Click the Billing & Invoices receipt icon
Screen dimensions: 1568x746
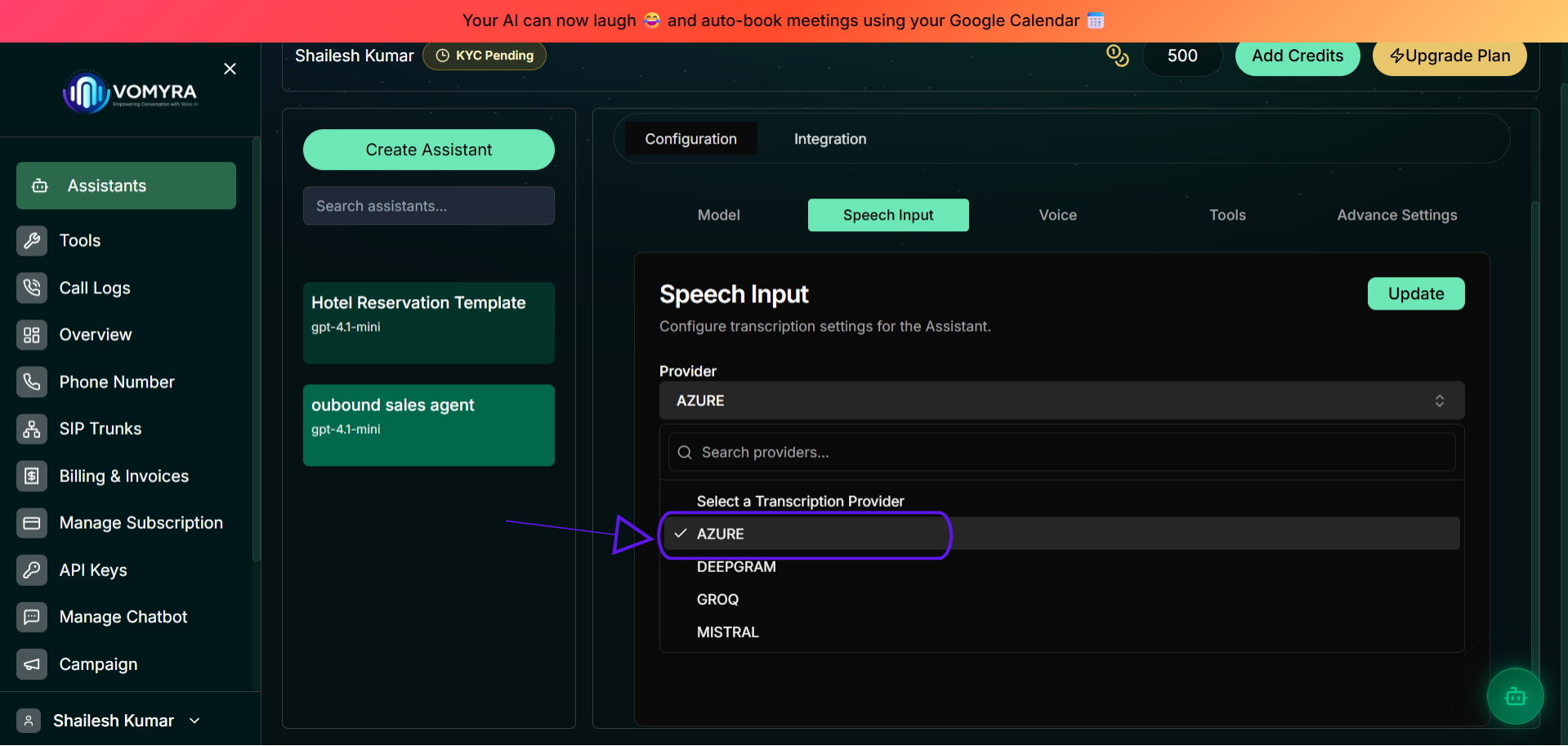[x=32, y=476]
